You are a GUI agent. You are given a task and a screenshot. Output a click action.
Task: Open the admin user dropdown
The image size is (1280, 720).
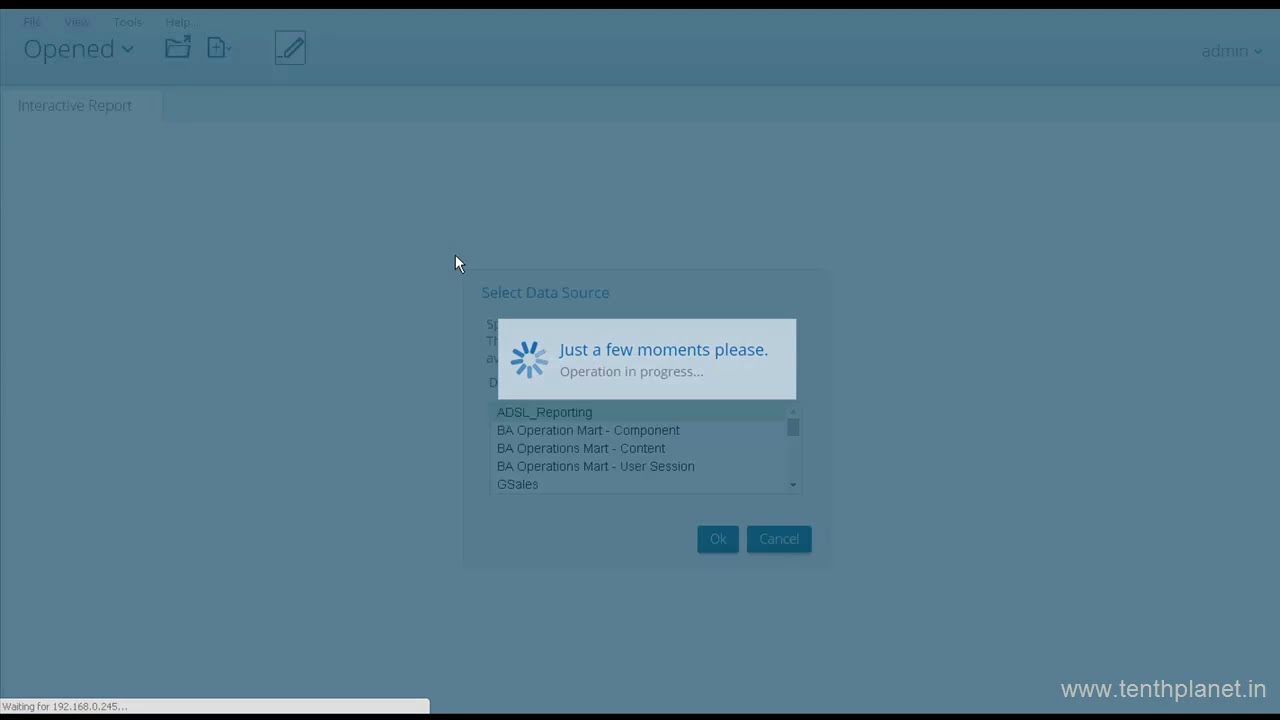1231,51
